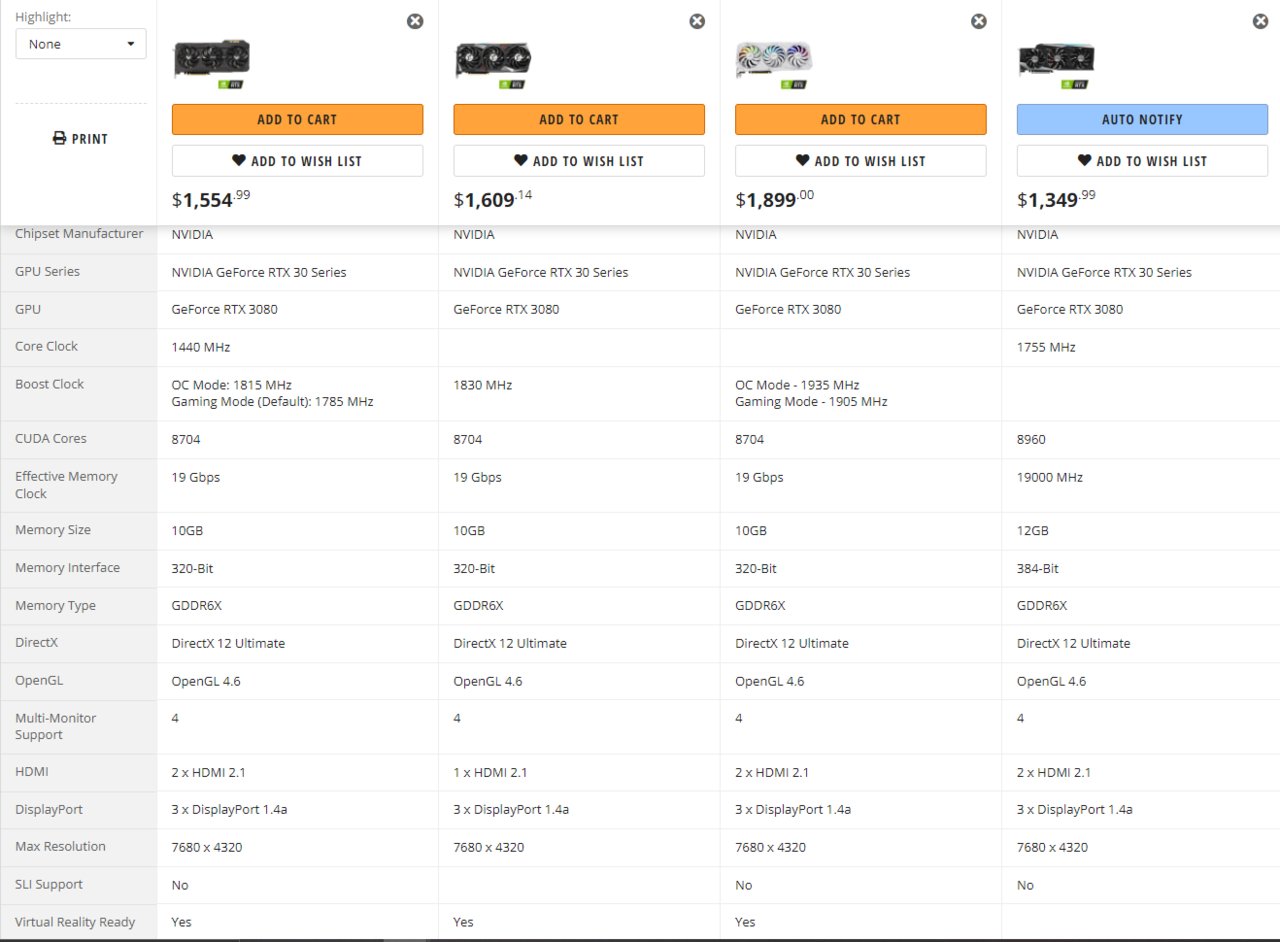
Task: Remove the $1,349.99 card from comparison
Action: (x=1260, y=21)
